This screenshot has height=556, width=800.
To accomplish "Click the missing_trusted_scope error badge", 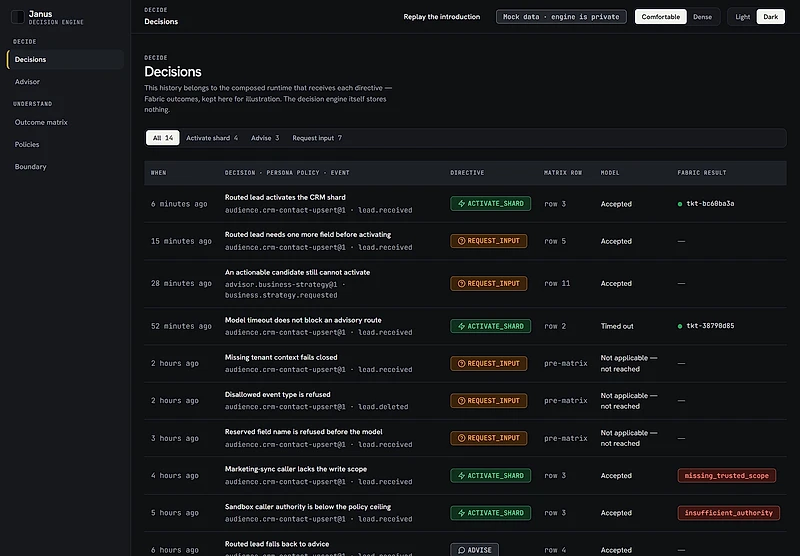I will point(727,475).
